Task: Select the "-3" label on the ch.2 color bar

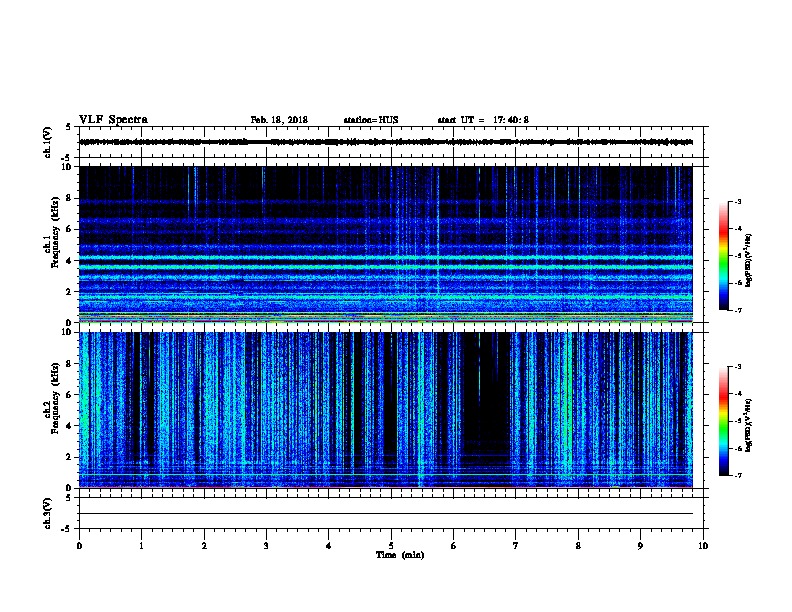Action: (738, 367)
